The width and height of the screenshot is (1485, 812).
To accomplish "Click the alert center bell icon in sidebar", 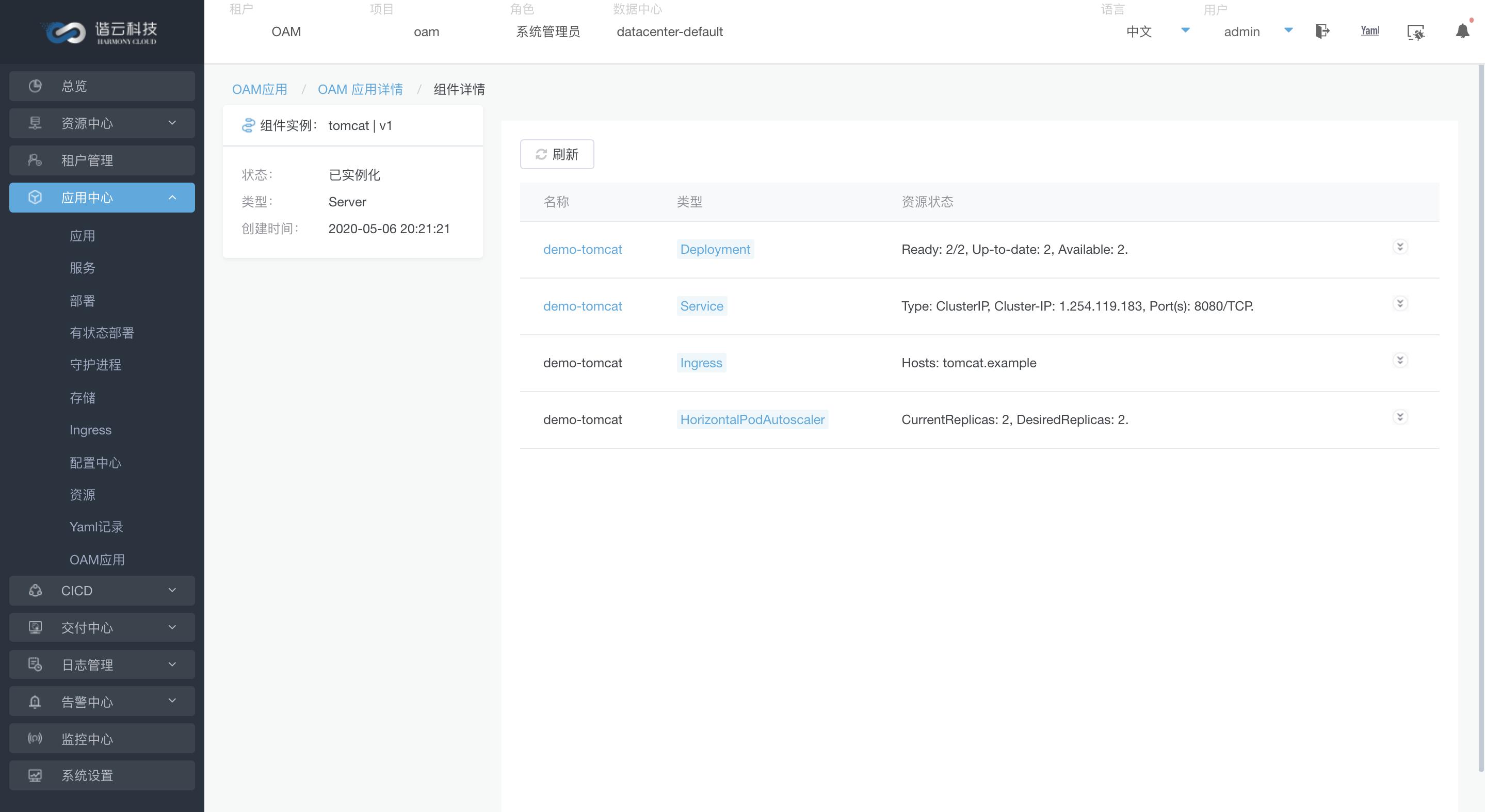I will pyautogui.click(x=35, y=702).
